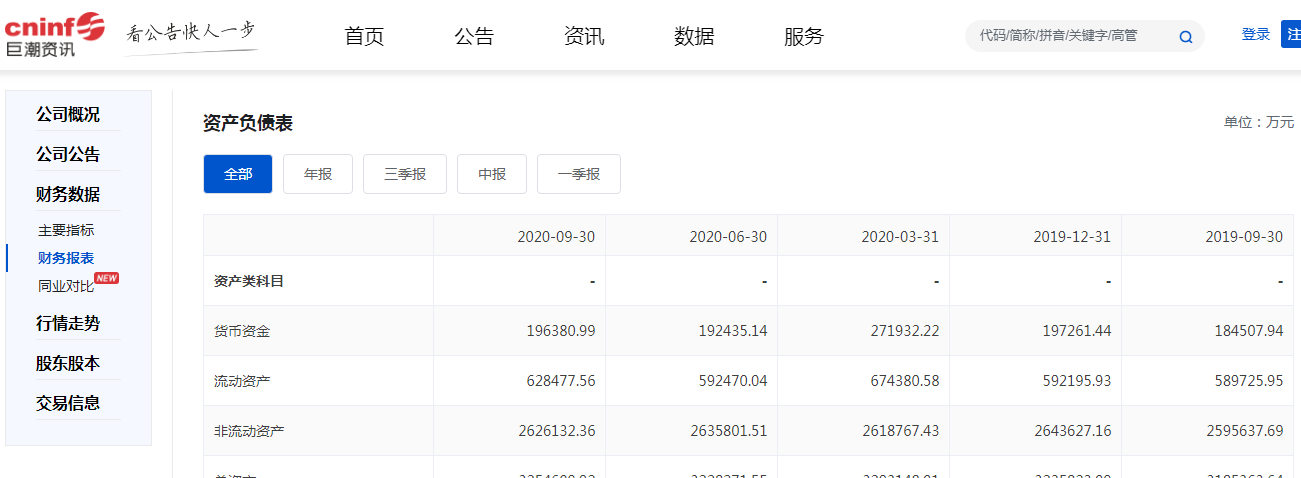Select the 全部 report filter tab

pos(238,174)
